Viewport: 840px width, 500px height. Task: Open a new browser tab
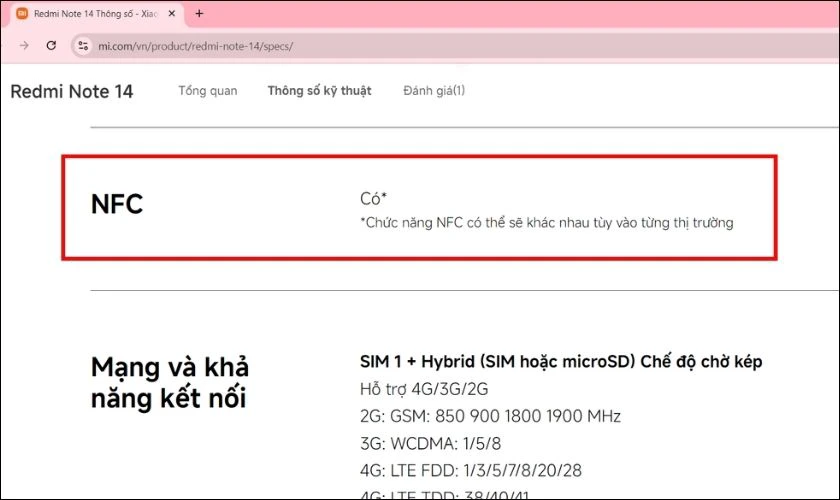coord(199,13)
